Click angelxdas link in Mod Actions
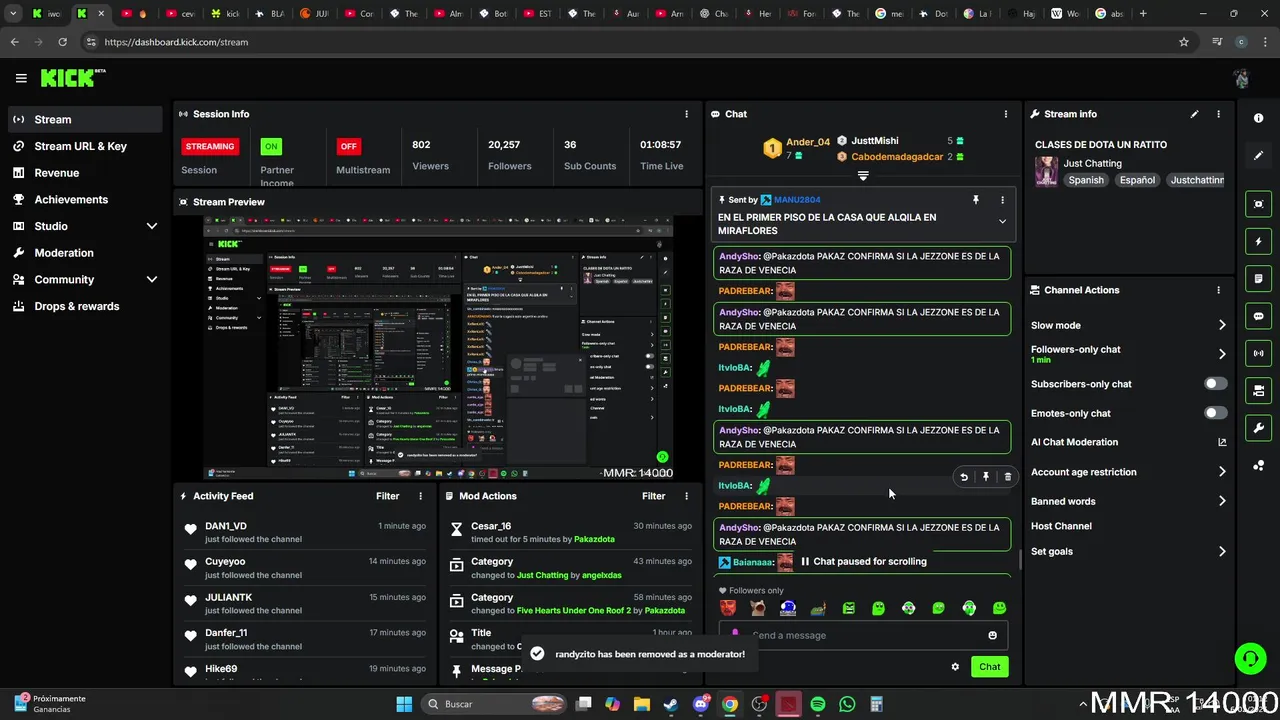1280x720 pixels. click(602, 575)
